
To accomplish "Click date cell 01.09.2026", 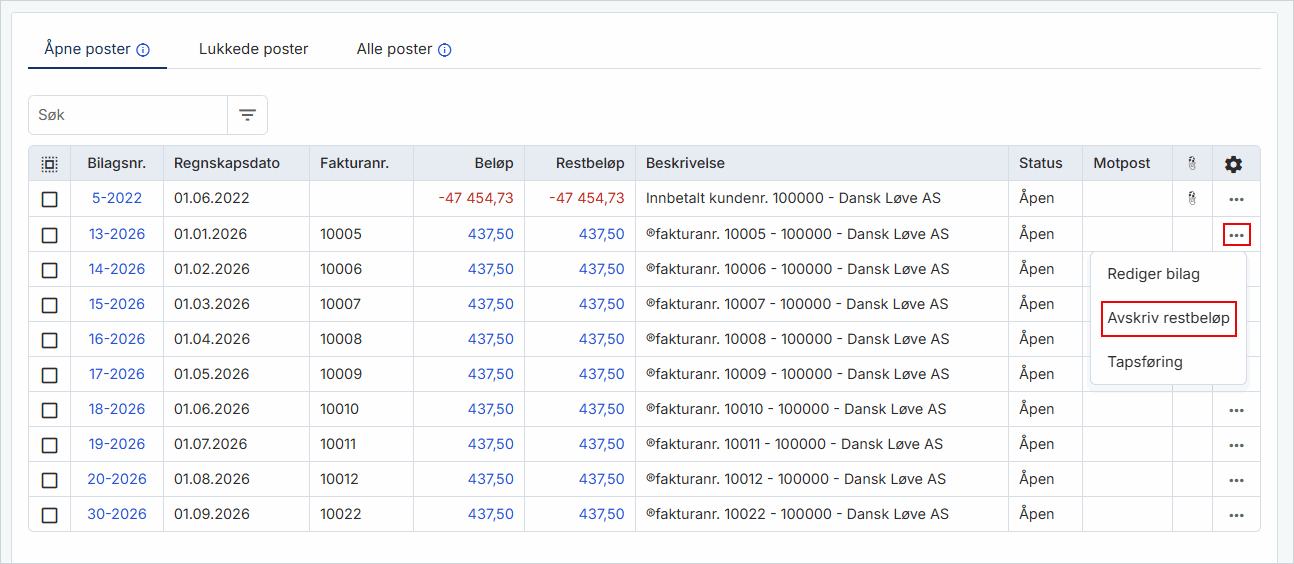I will coord(212,514).
